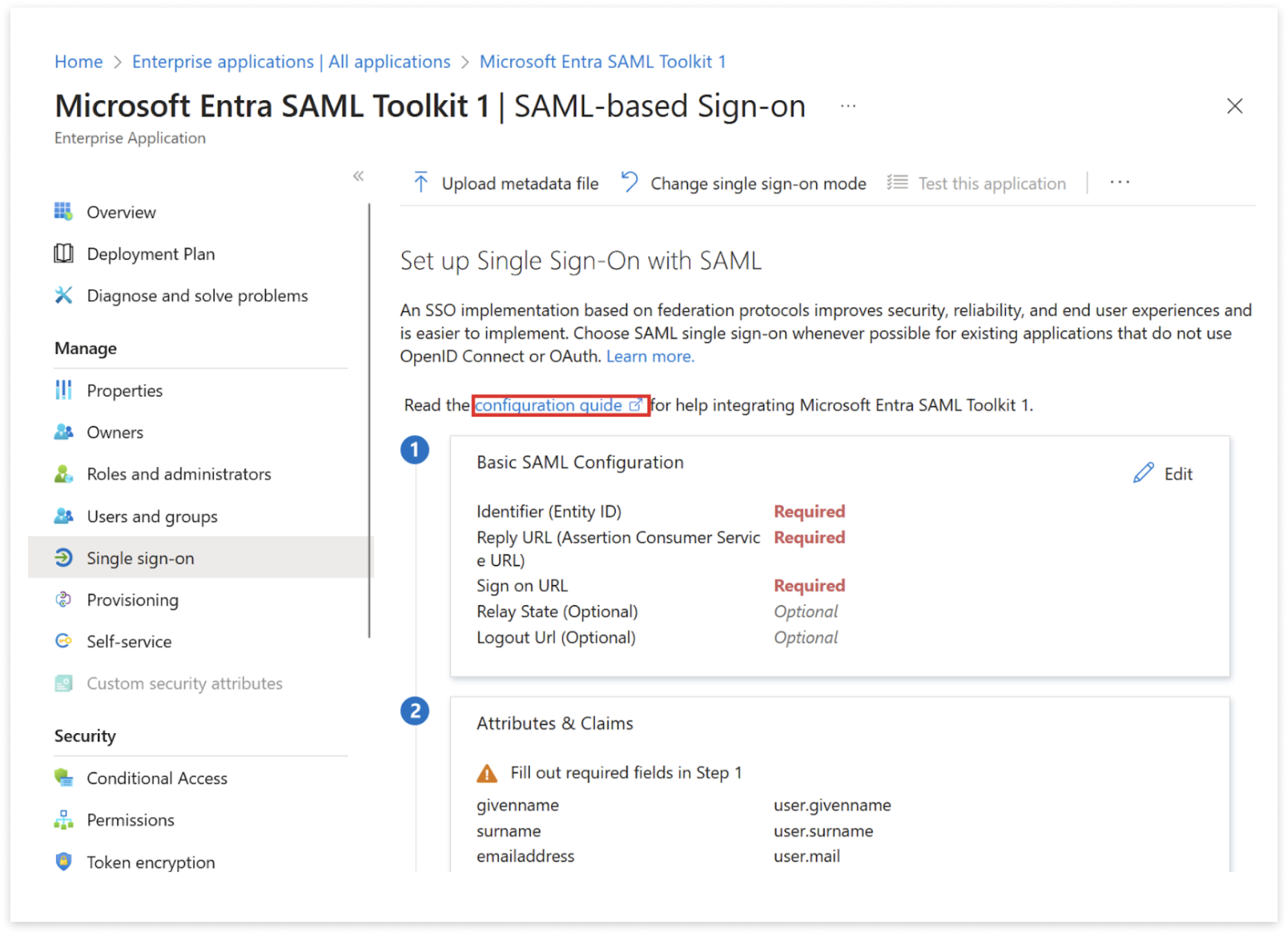Screen dimensions: 1288x935
Task: Collapse the sidebar using the double chevron
Action: (359, 176)
